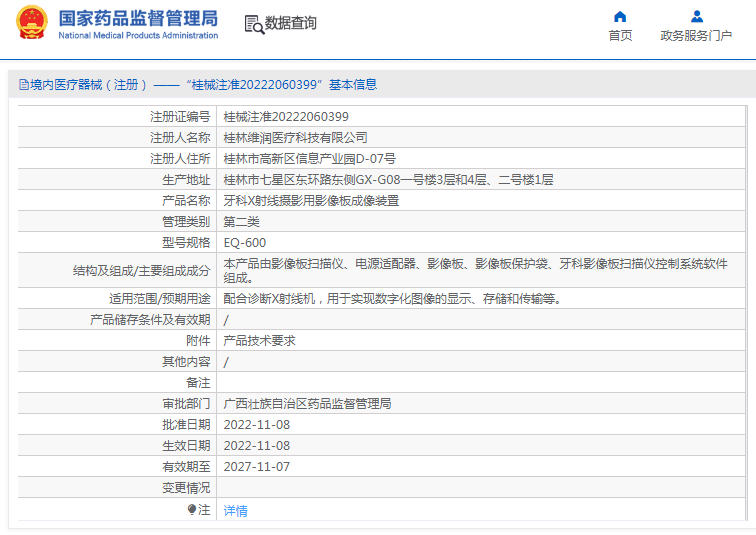756x535 pixels.
Task: Click the 数据查询 heading text
Action: (x=291, y=23)
